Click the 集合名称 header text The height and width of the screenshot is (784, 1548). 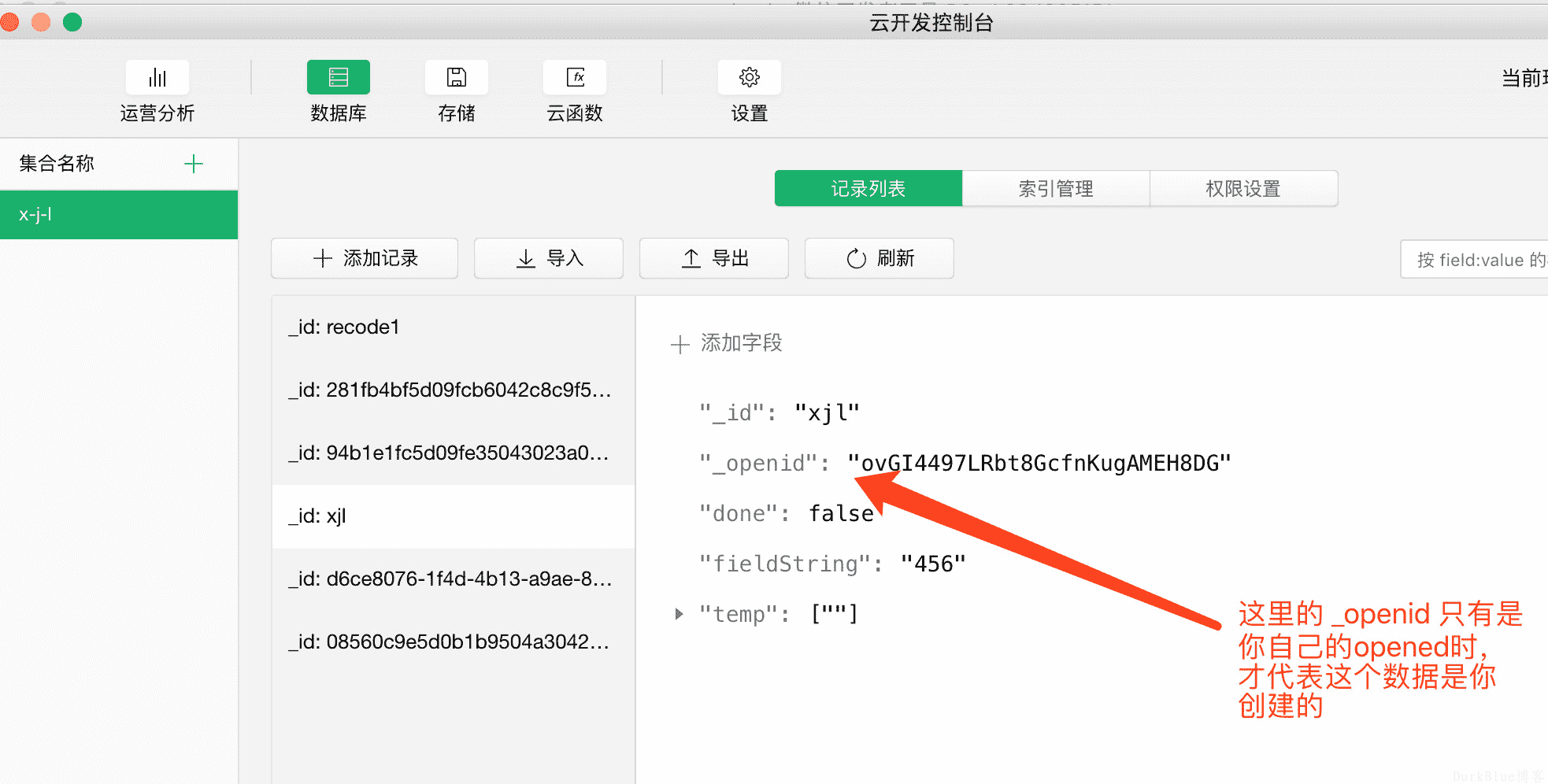(x=57, y=164)
